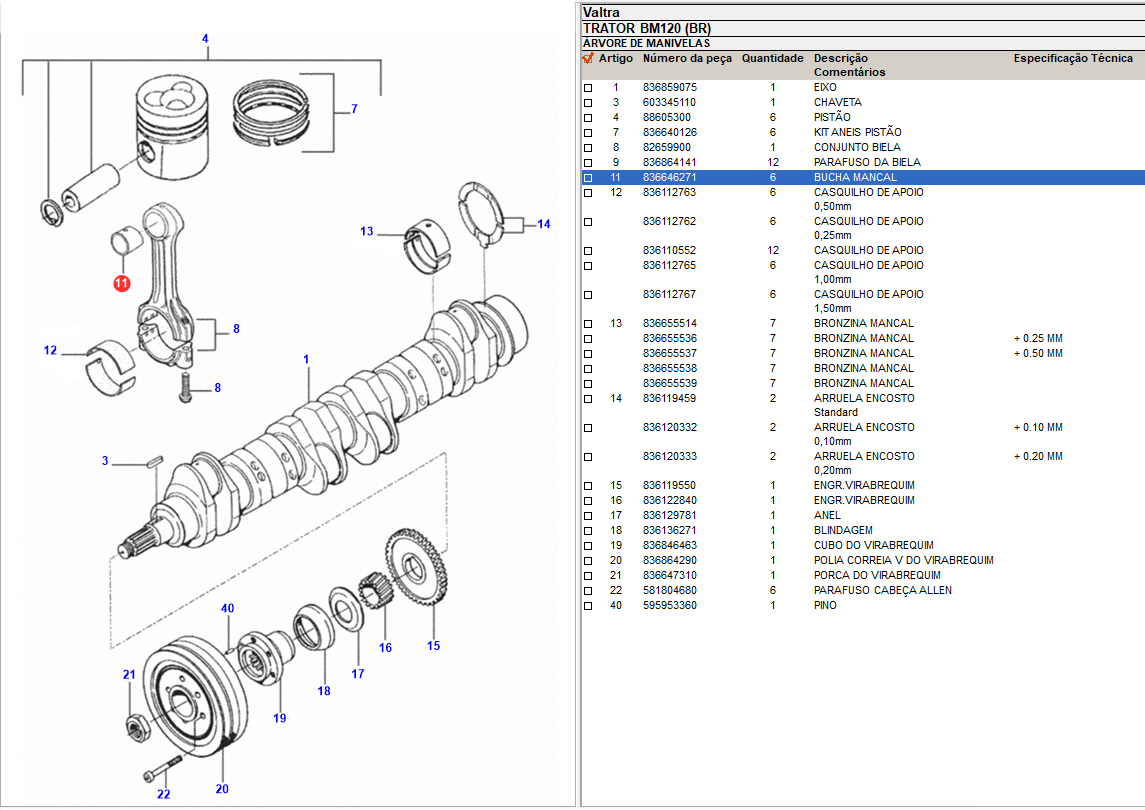Click the Quantidade column header

(772, 59)
